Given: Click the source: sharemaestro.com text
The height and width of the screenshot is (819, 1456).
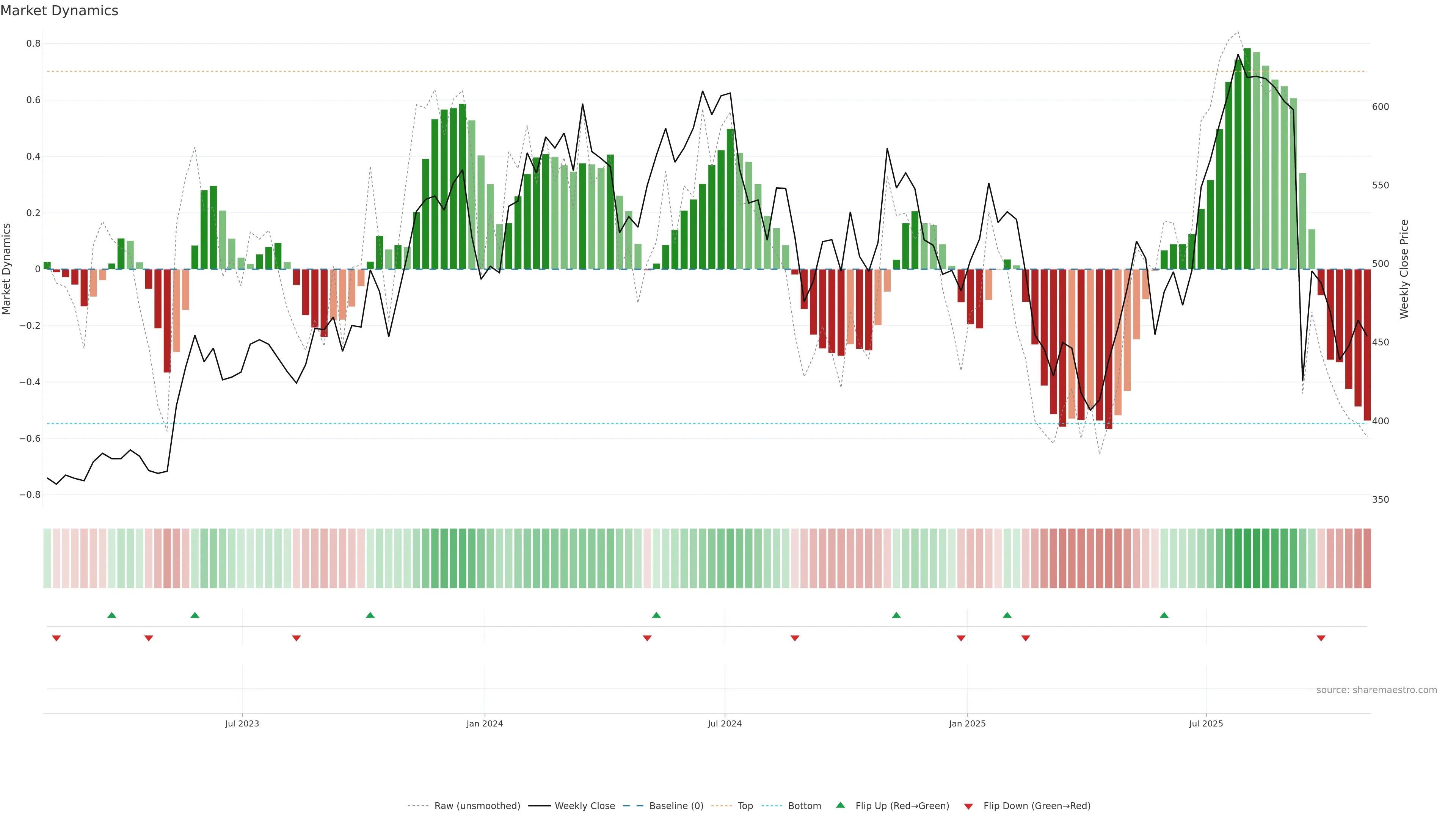Looking at the screenshot, I should coord(1376,690).
